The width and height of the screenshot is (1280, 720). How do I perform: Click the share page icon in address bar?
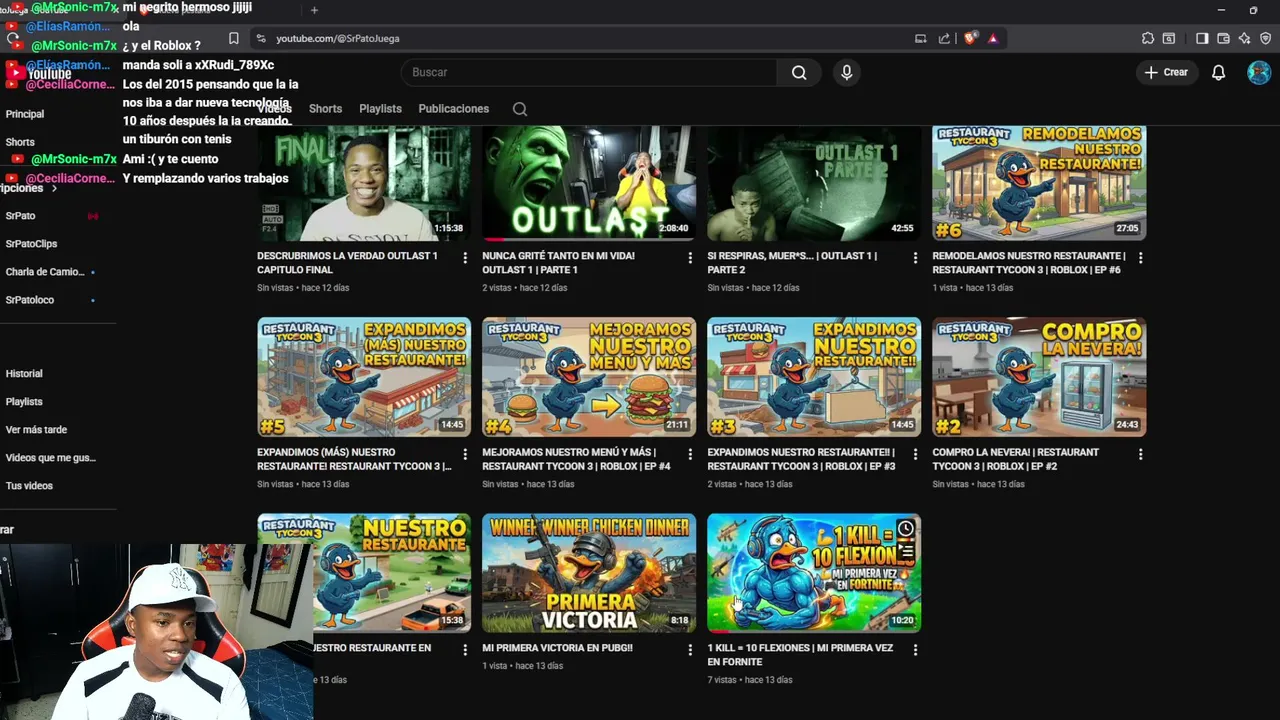coord(944,38)
